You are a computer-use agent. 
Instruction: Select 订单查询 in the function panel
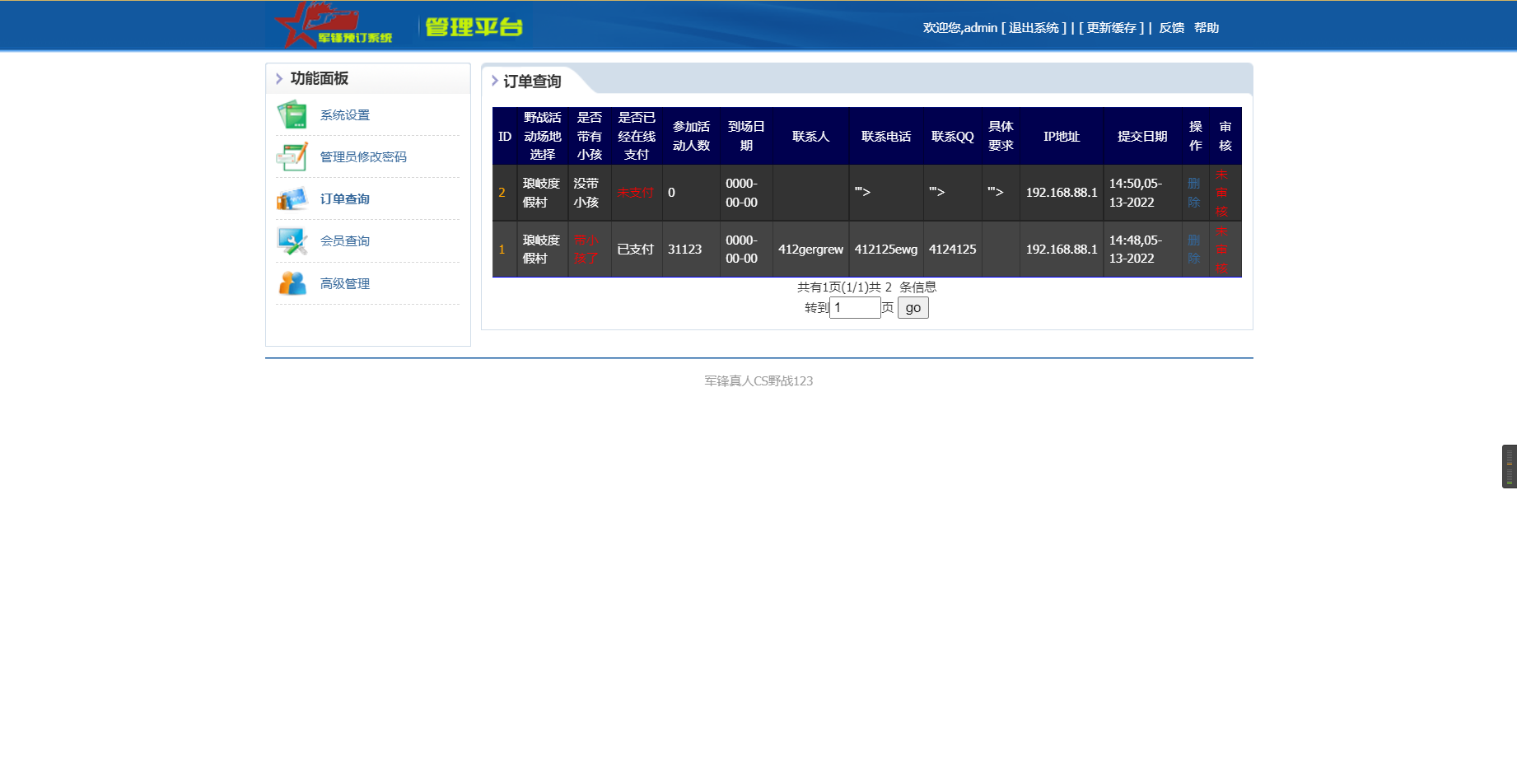[345, 199]
